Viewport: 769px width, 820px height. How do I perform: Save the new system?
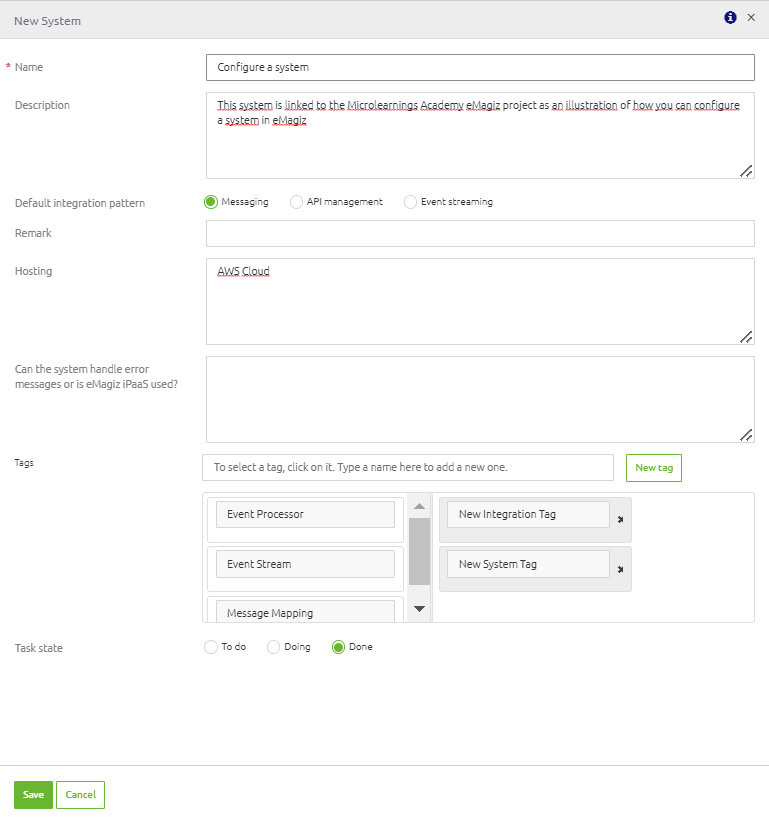point(33,794)
